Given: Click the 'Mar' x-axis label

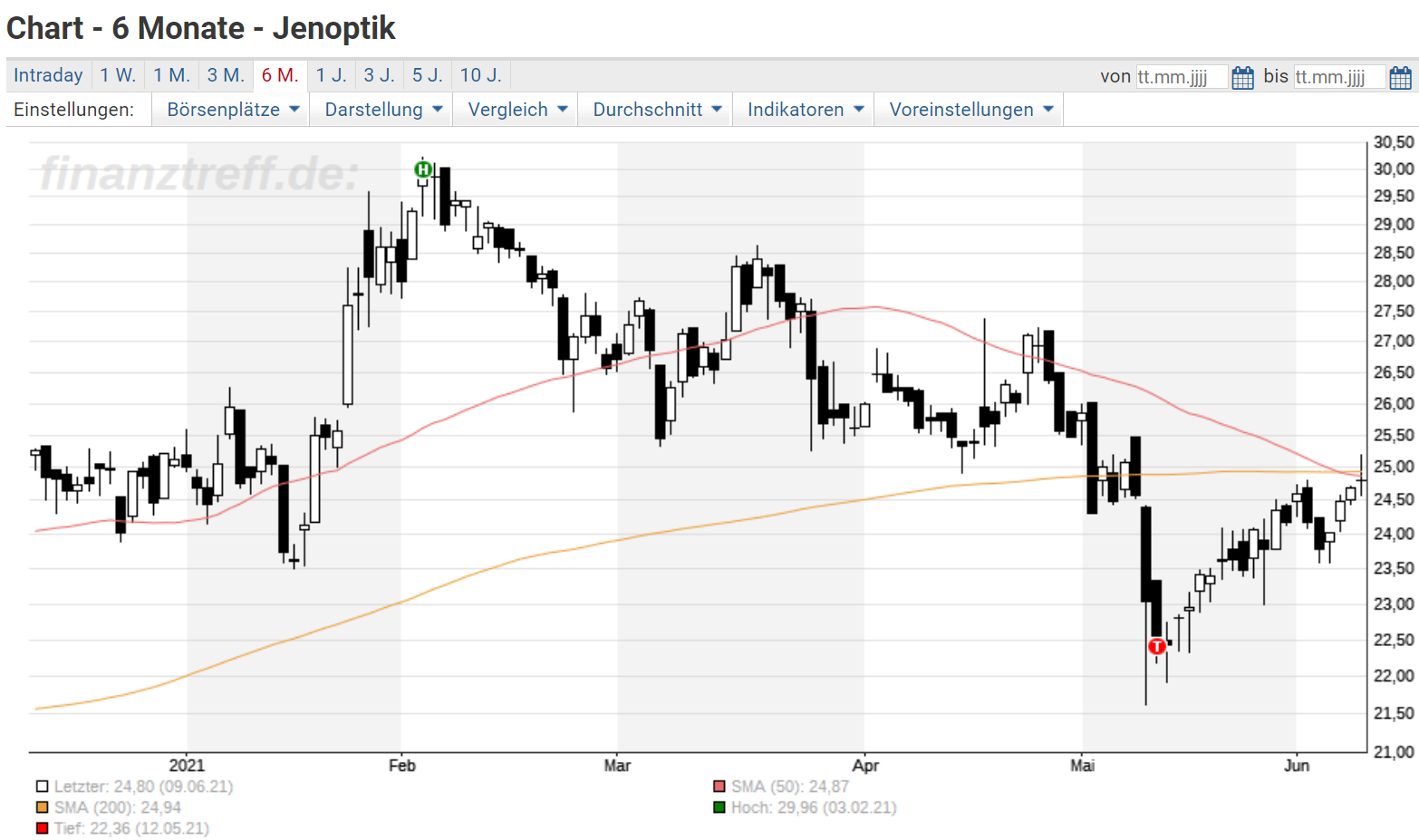Looking at the screenshot, I should tap(617, 766).
